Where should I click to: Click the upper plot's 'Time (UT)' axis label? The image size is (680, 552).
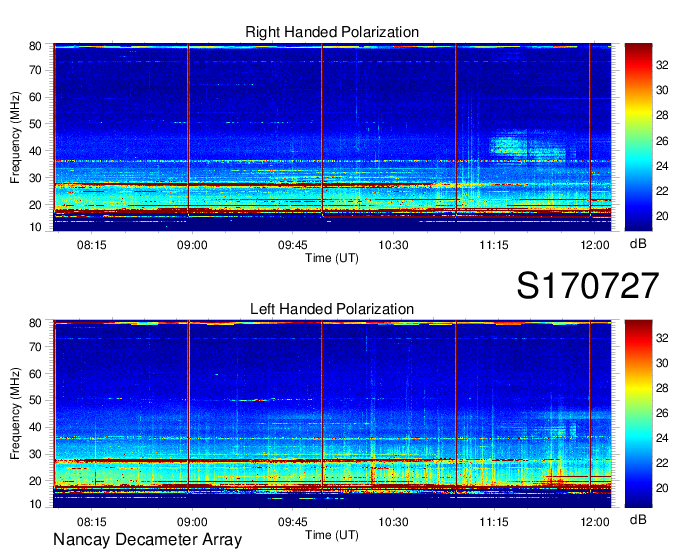pos(332,258)
